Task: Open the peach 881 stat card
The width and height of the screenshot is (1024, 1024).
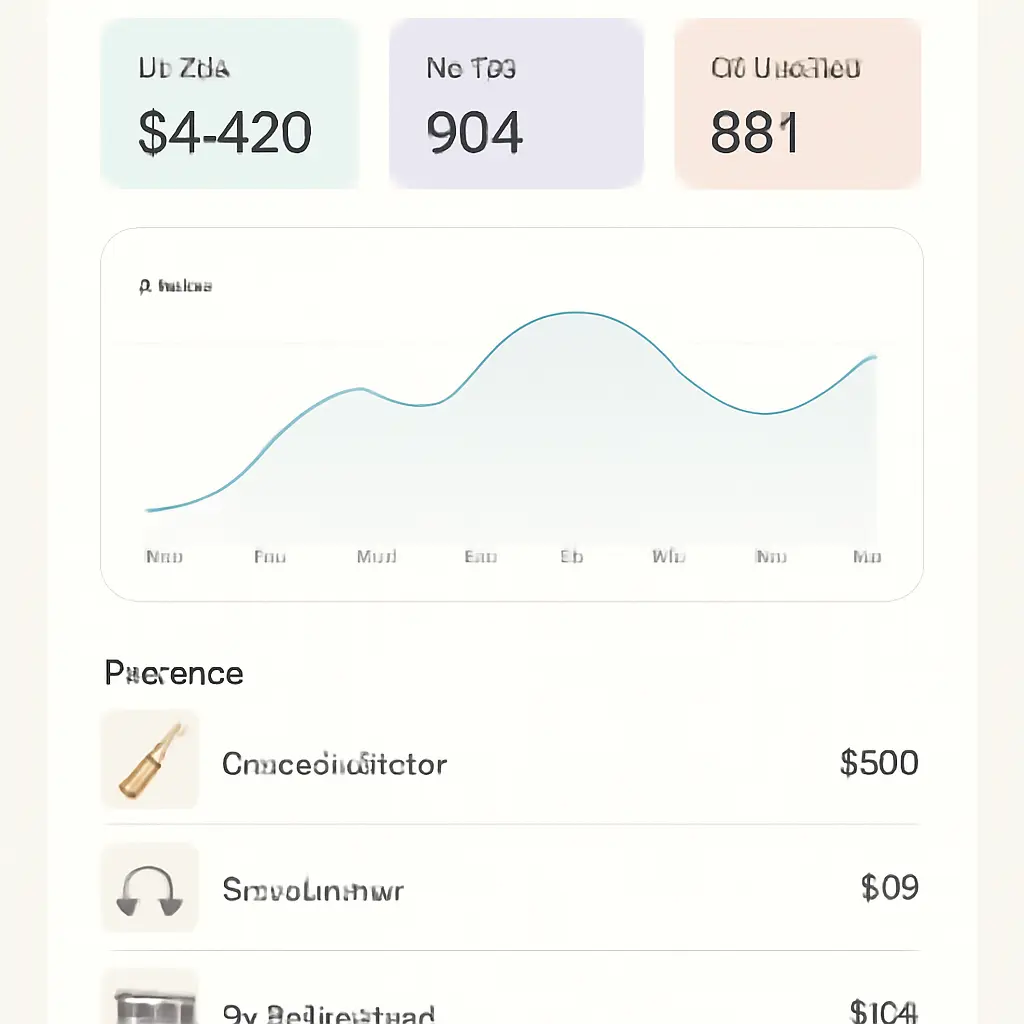Action: pyautogui.click(x=797, y=103)
